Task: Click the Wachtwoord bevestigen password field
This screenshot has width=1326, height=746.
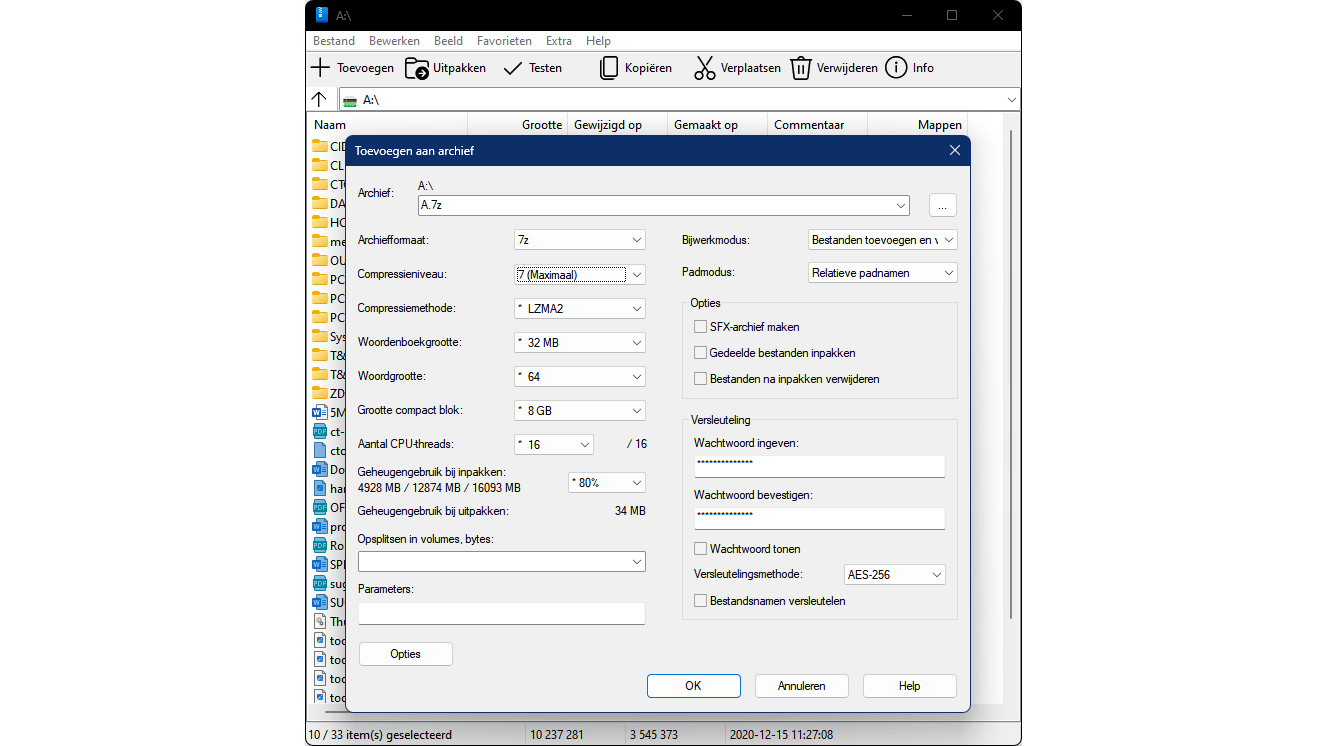Action: coord(819,518)
